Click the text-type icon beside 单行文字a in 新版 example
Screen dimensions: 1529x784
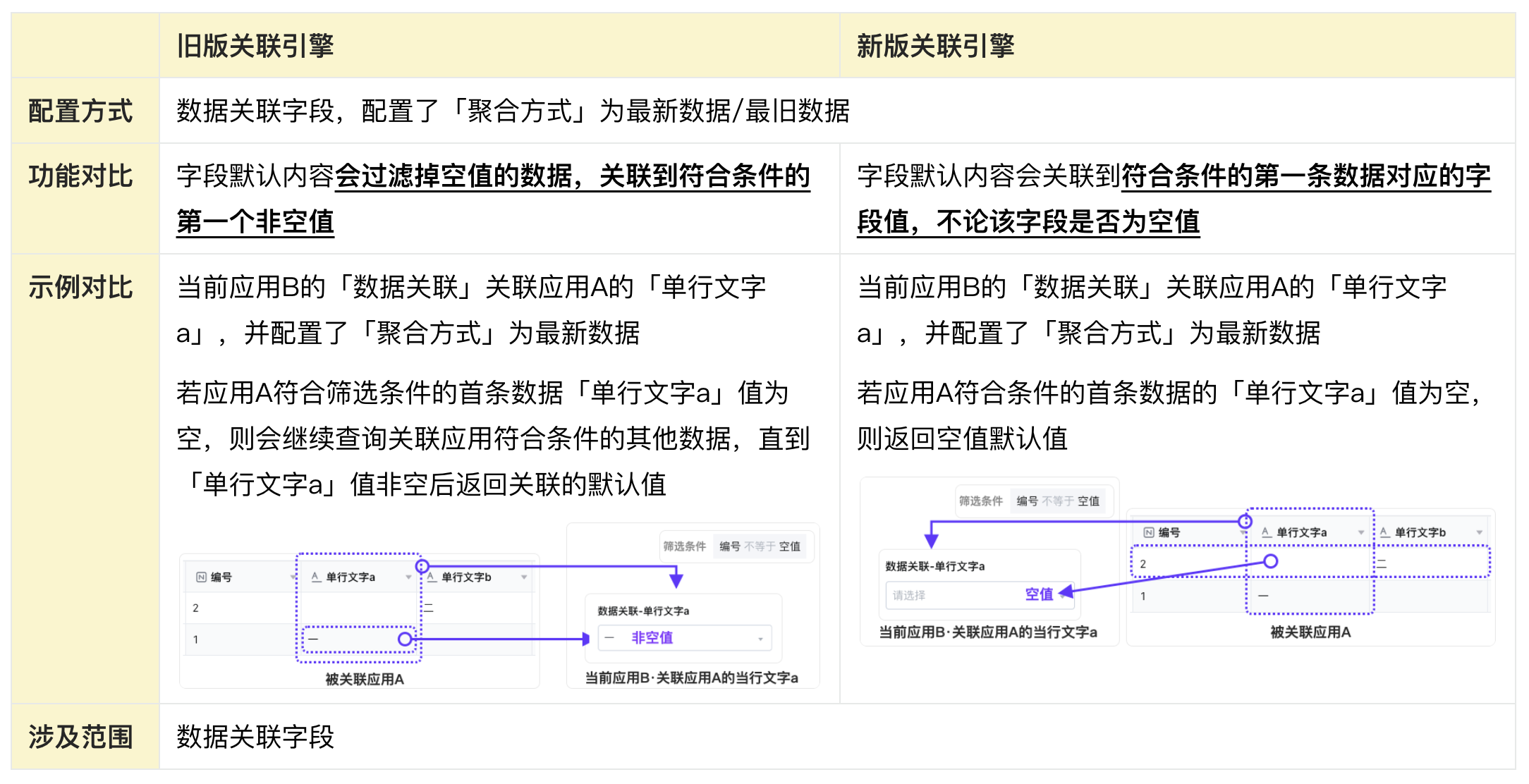pos(1267,532)
